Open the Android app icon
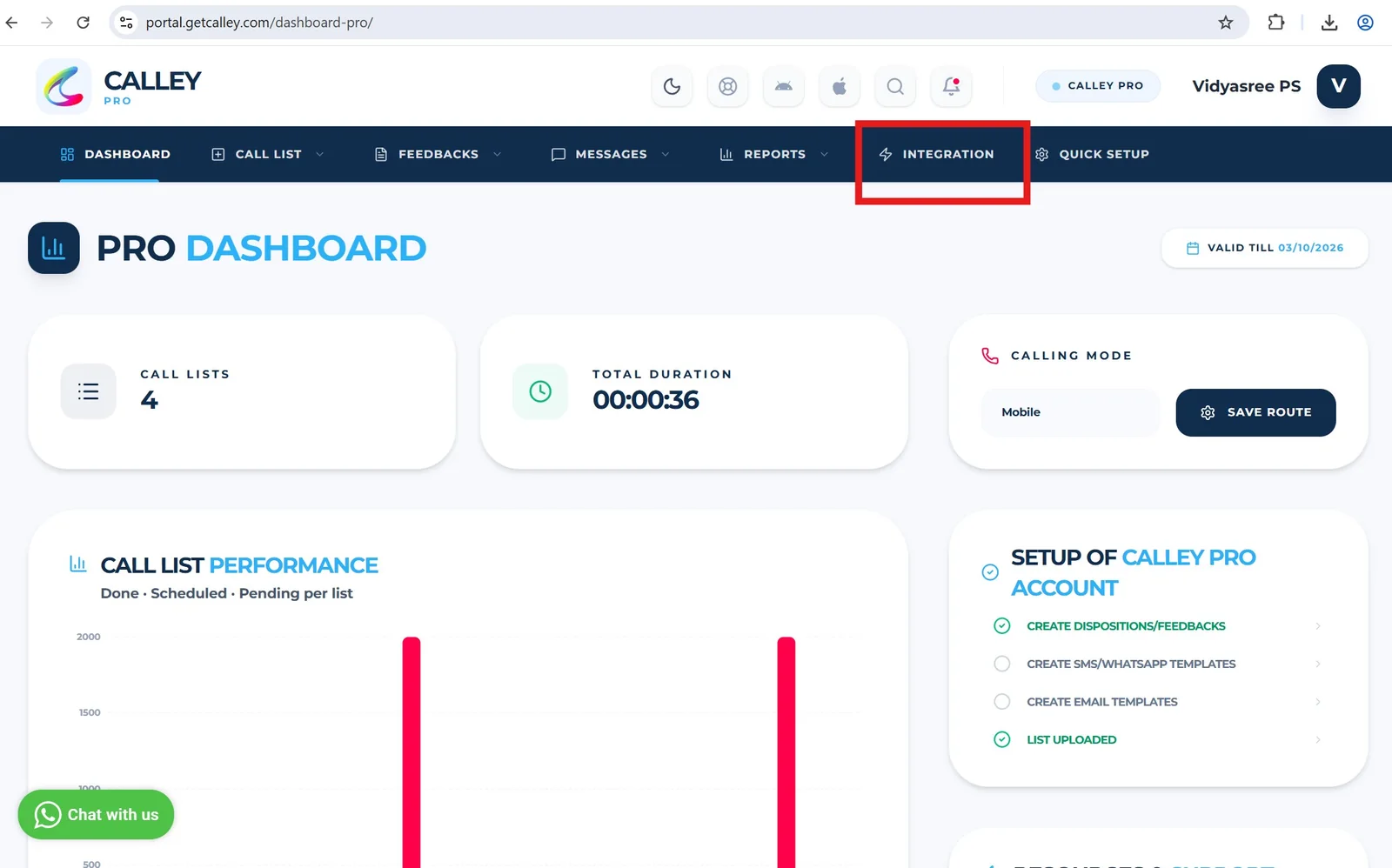 click(784, 86)
